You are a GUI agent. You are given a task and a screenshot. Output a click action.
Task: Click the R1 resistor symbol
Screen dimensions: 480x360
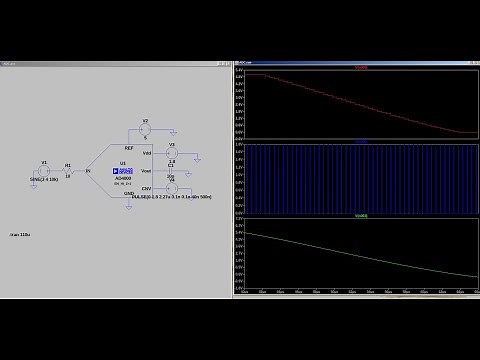coord(68,171)
